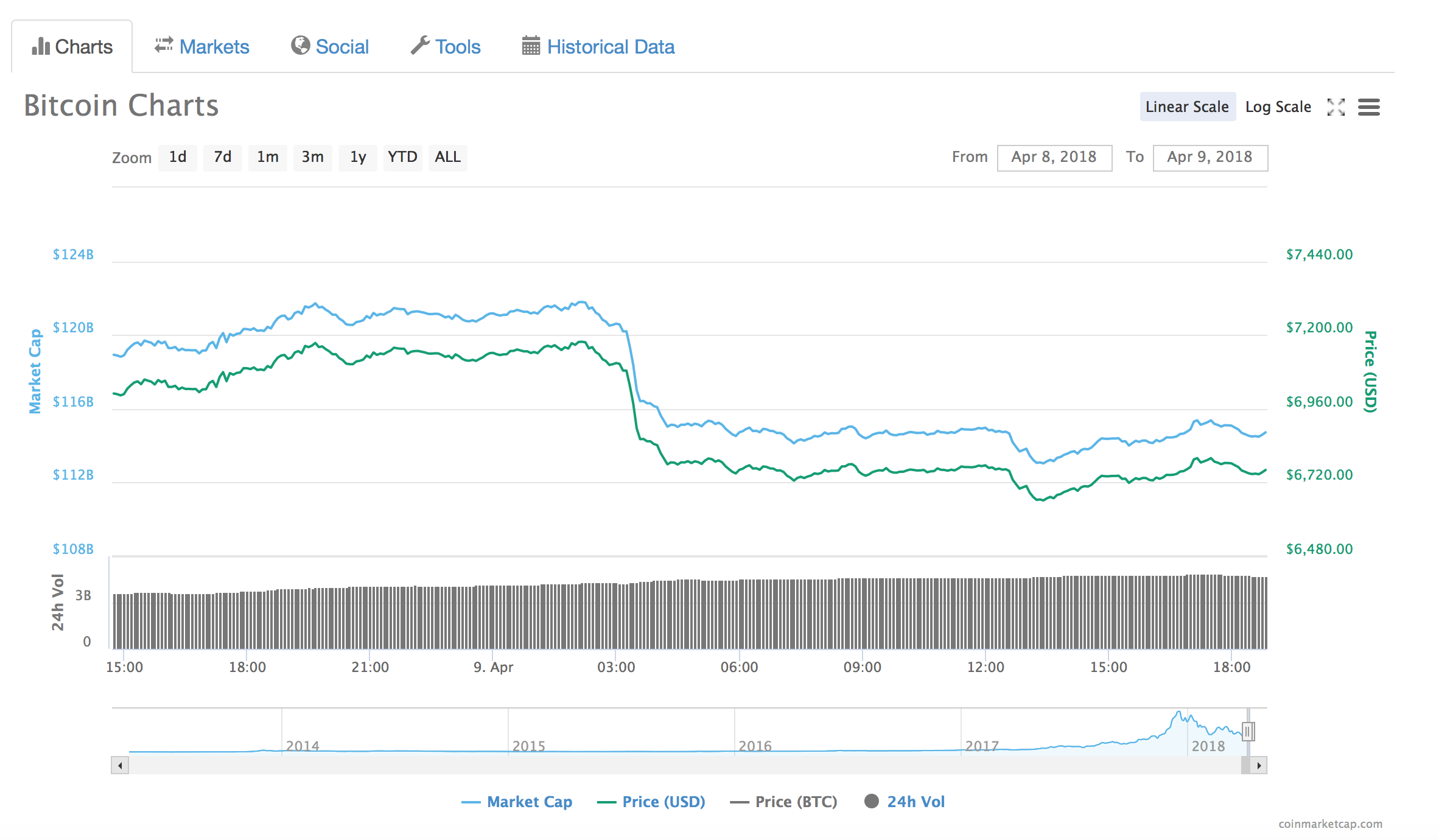The height and width of the screenshot is (840, 1439).
Task: Select Linear Scale option
Action: pyautogui.click(x=1186, y=107)
